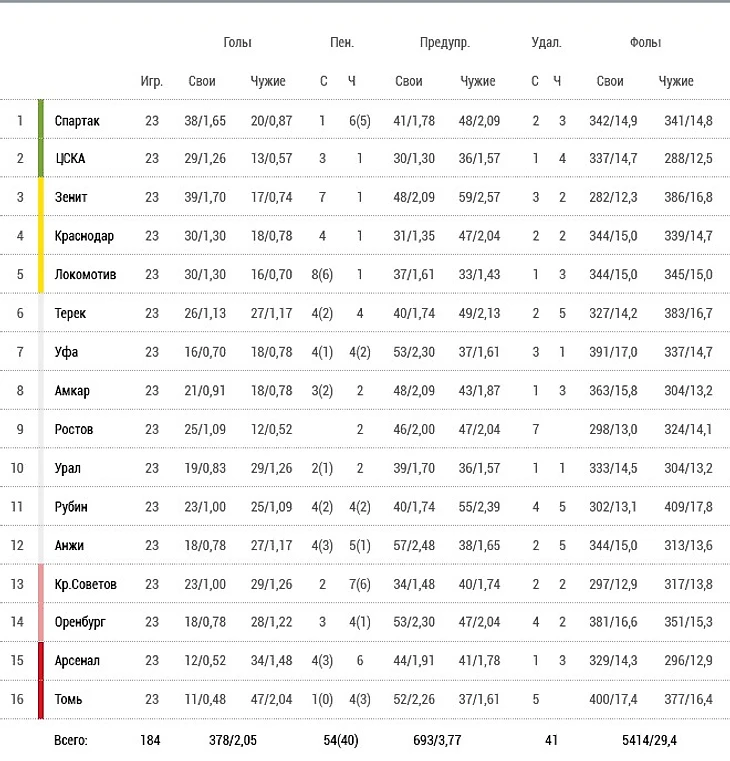
Task: Click the dark red marker beside Арсенал
Action: [x=41, y=661]
